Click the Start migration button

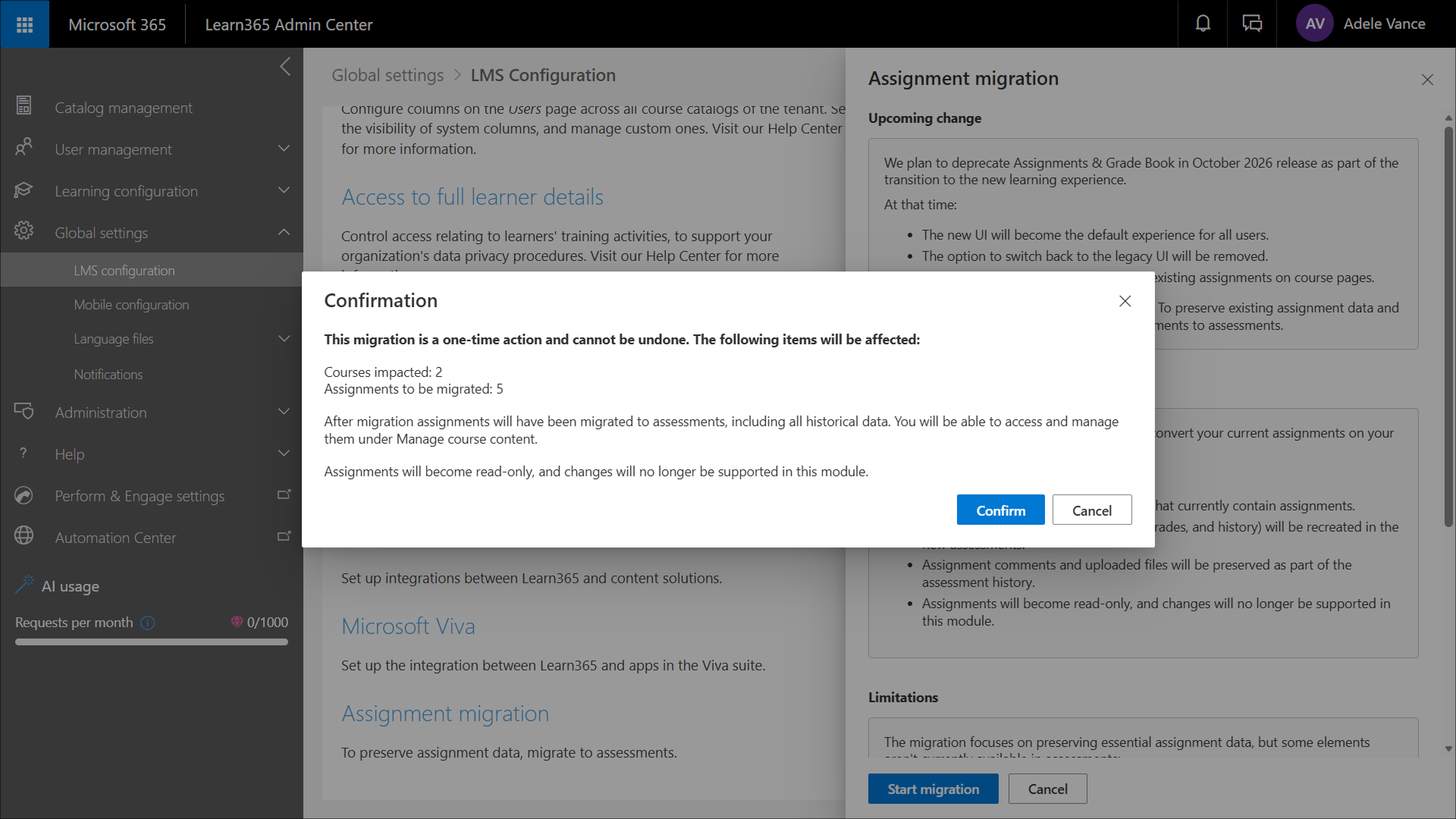tap(933, 789)
